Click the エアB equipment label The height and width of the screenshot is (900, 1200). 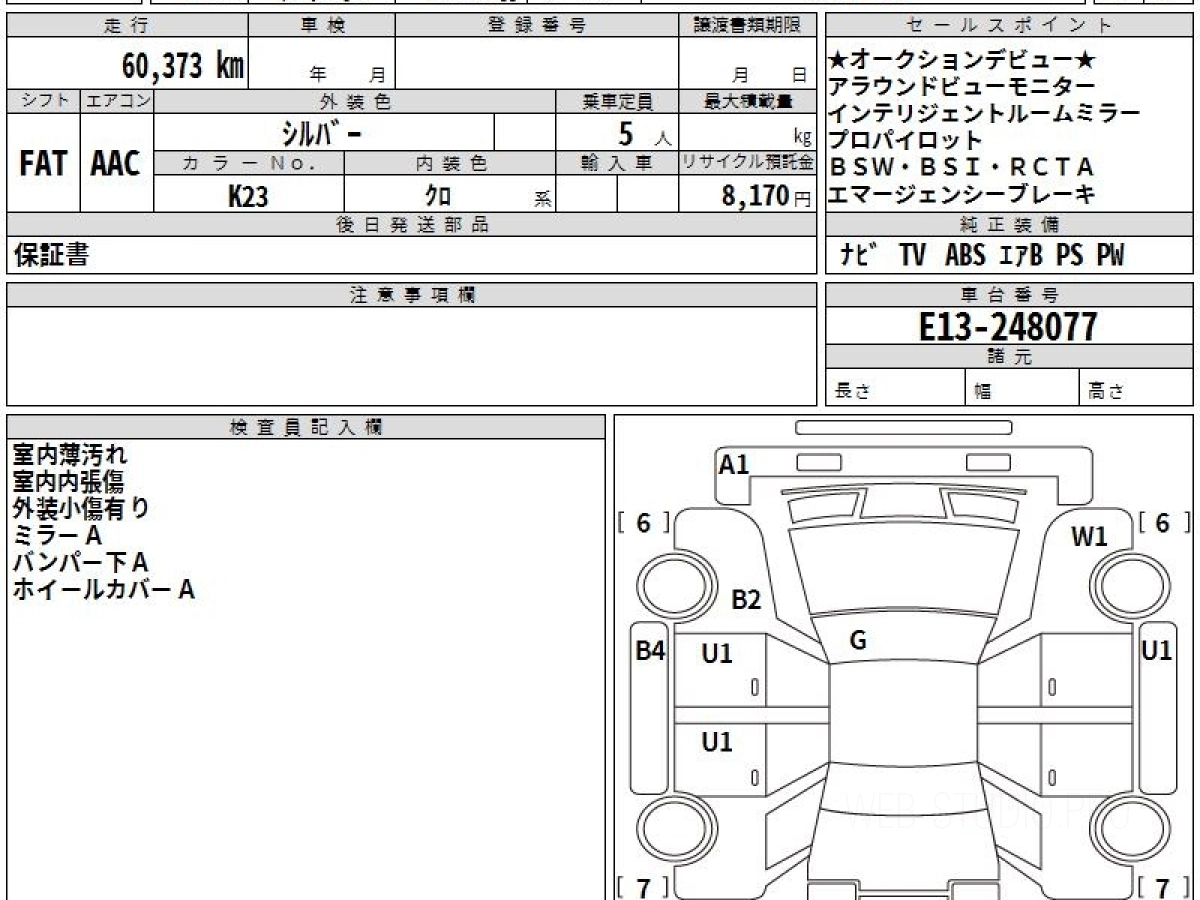pos(1020,255)
